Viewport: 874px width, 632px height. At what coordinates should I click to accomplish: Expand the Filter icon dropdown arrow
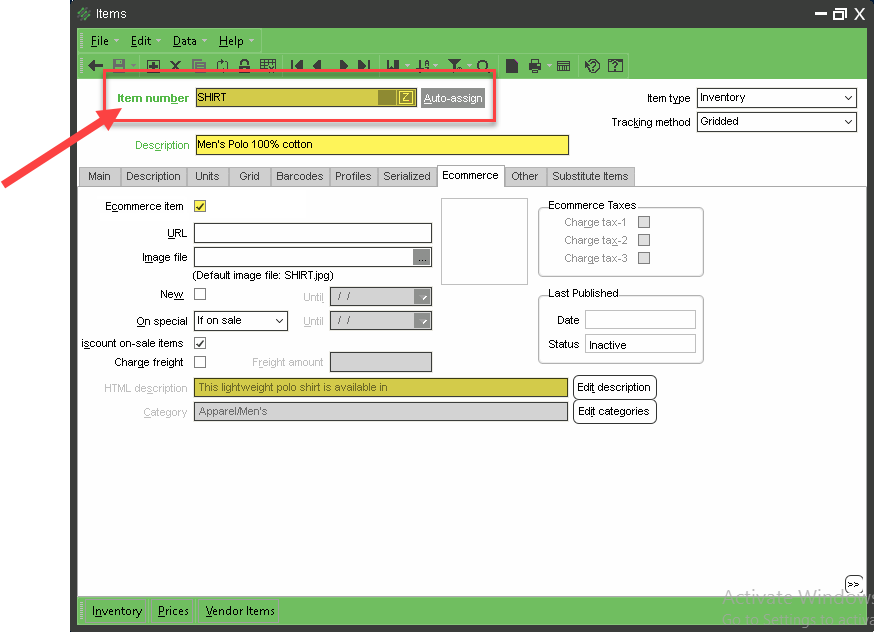click(469, 66)
